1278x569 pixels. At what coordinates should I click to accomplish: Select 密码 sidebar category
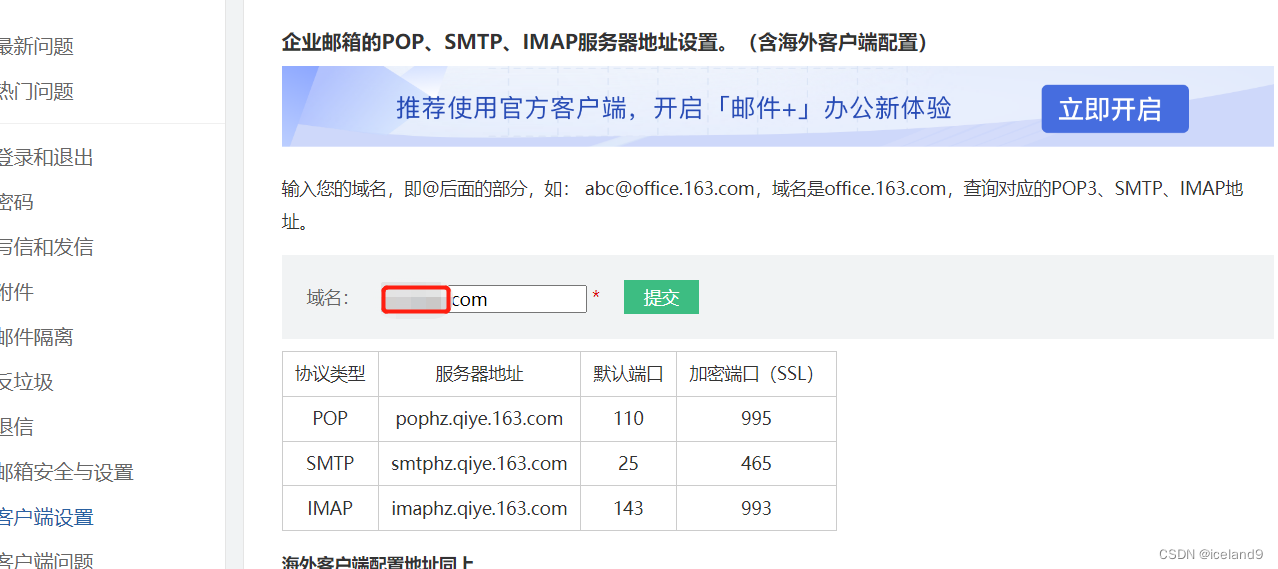16,202
